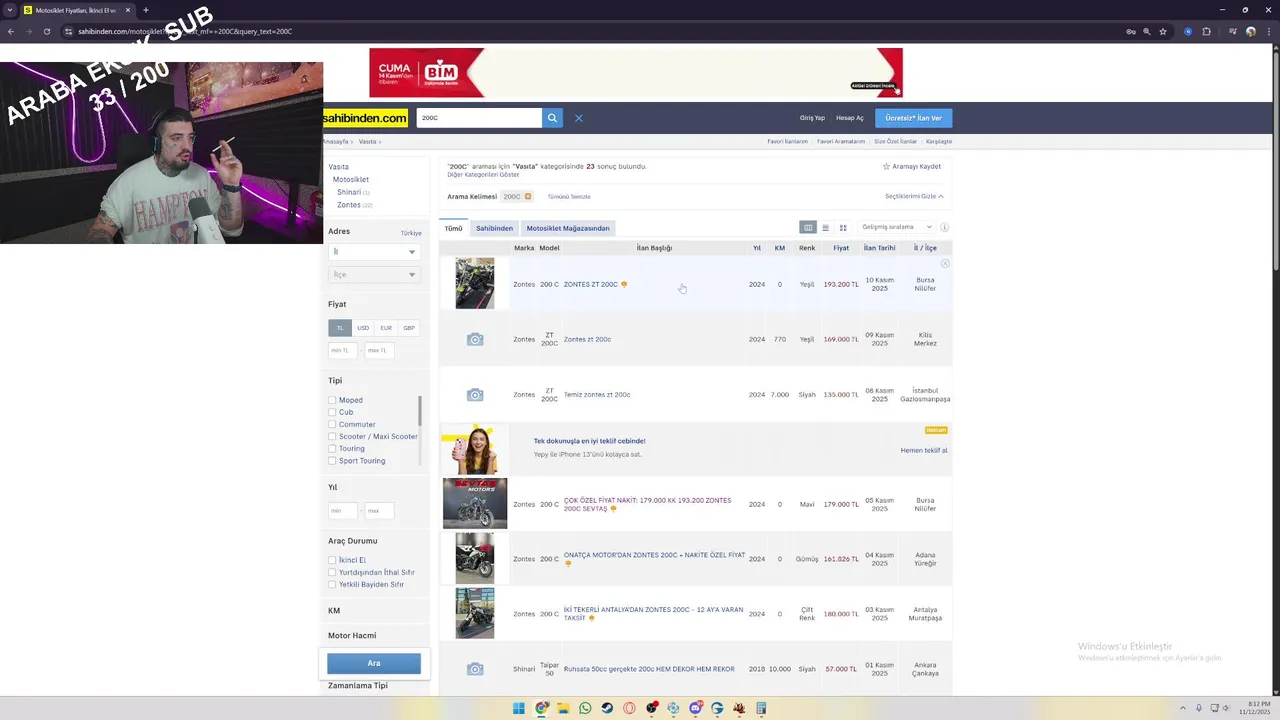Check the Commuter type checkbox
The height and width of the screenshot is (720, 1280).
[x=332, y=424]
